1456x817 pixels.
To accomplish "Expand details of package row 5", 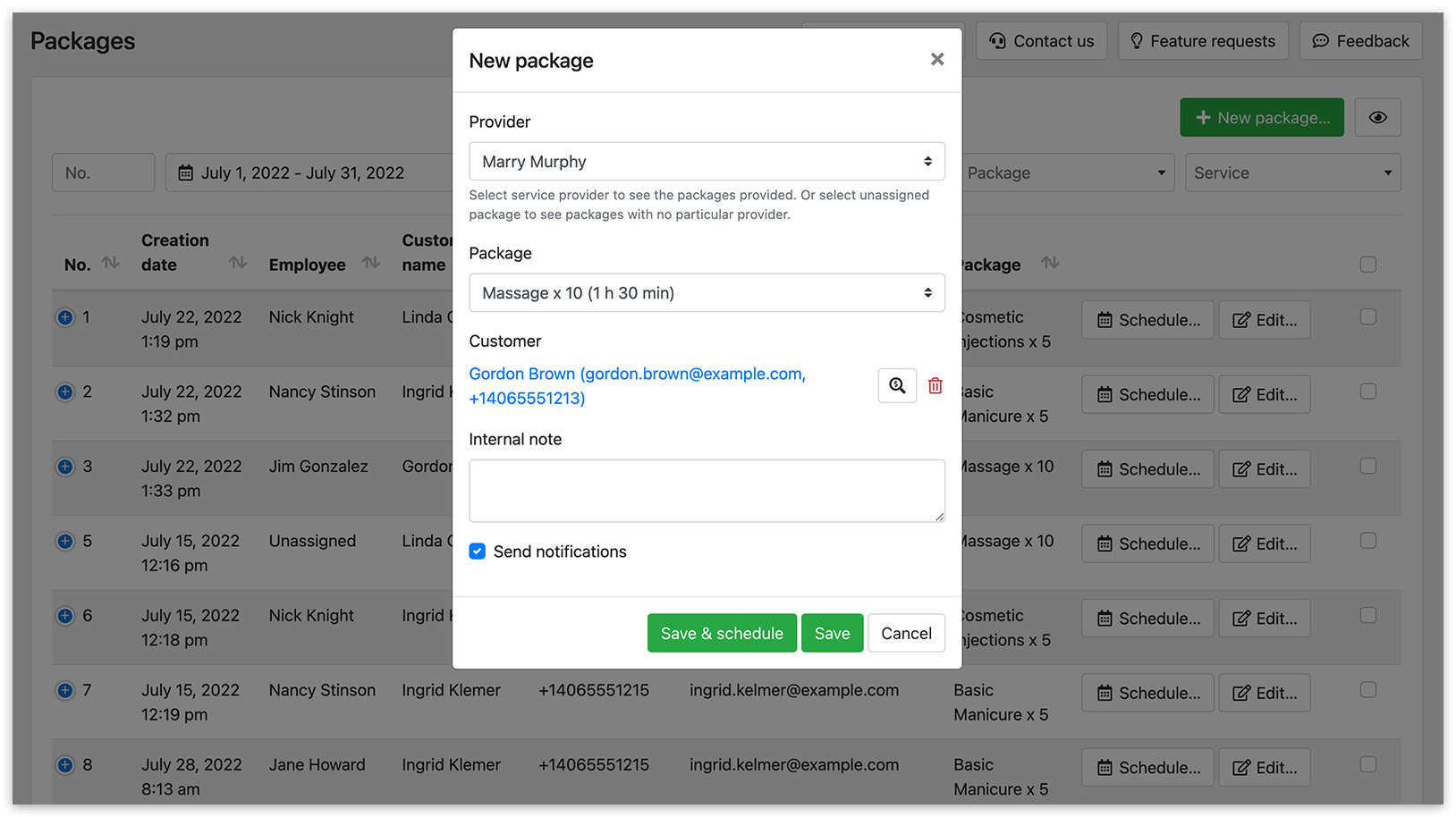I will (x=65, y=541).
